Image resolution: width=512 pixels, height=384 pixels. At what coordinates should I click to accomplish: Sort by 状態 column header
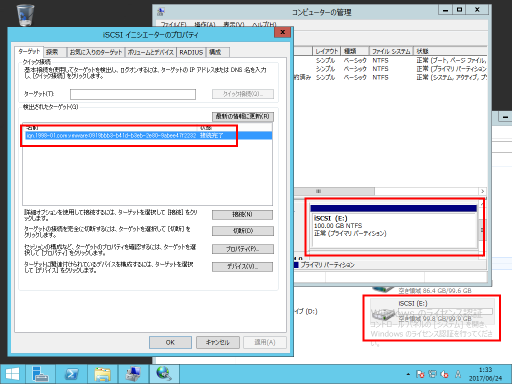(x=450, y=51)
